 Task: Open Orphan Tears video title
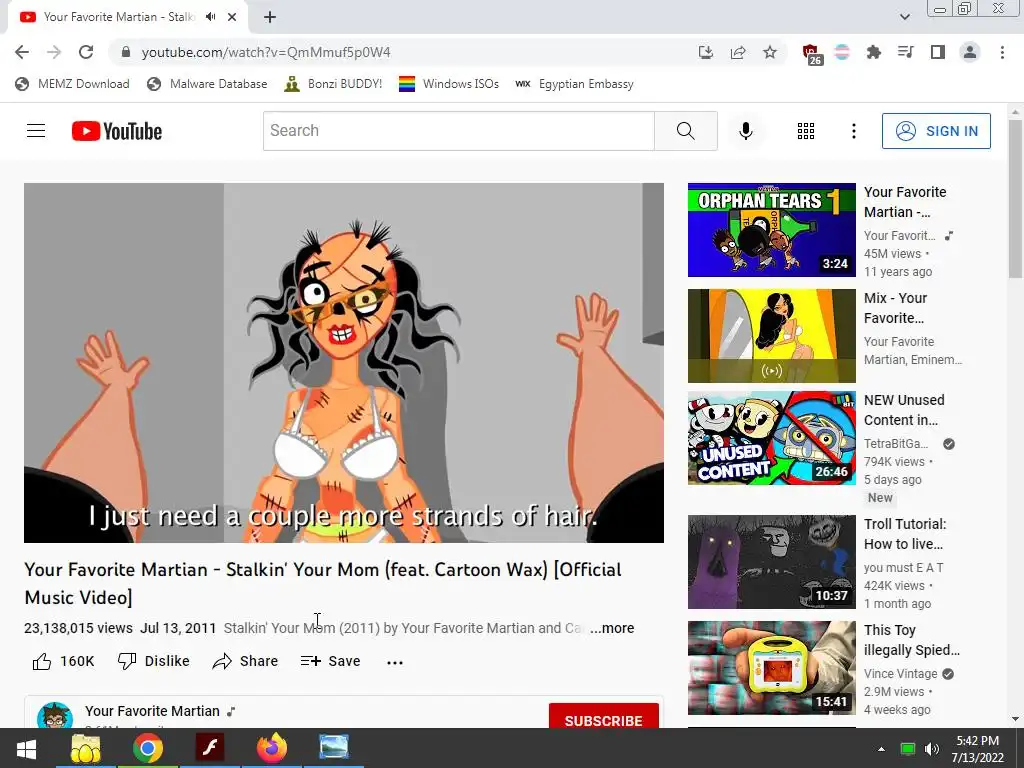(x=905, y=202)
